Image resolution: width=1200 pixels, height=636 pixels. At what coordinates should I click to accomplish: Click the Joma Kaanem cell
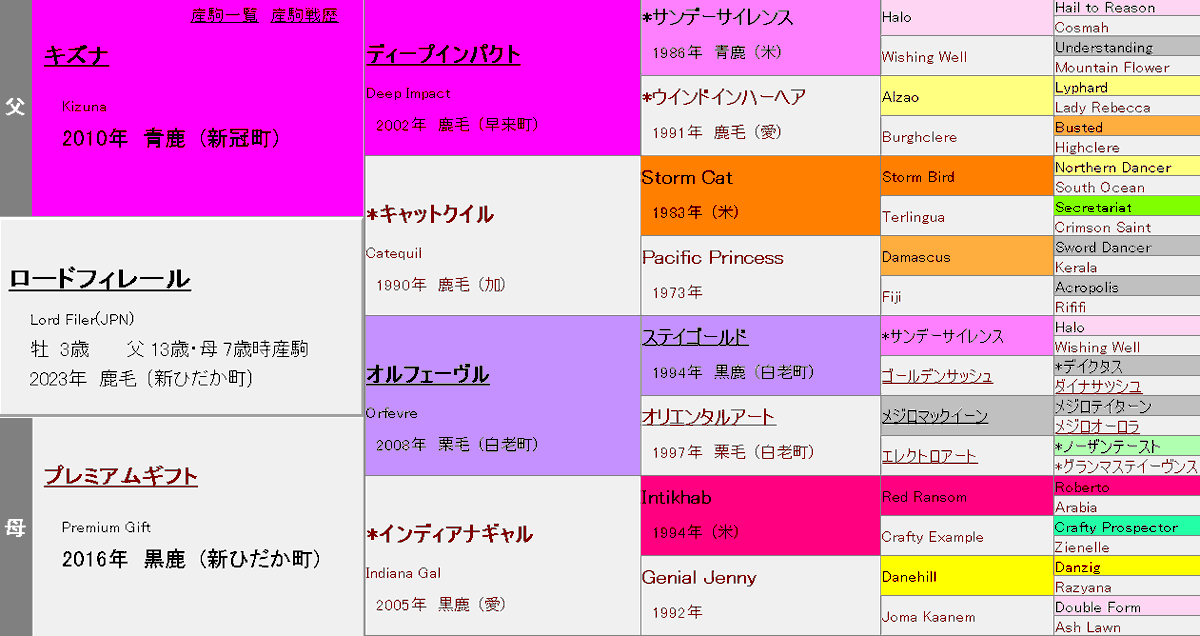967,616
